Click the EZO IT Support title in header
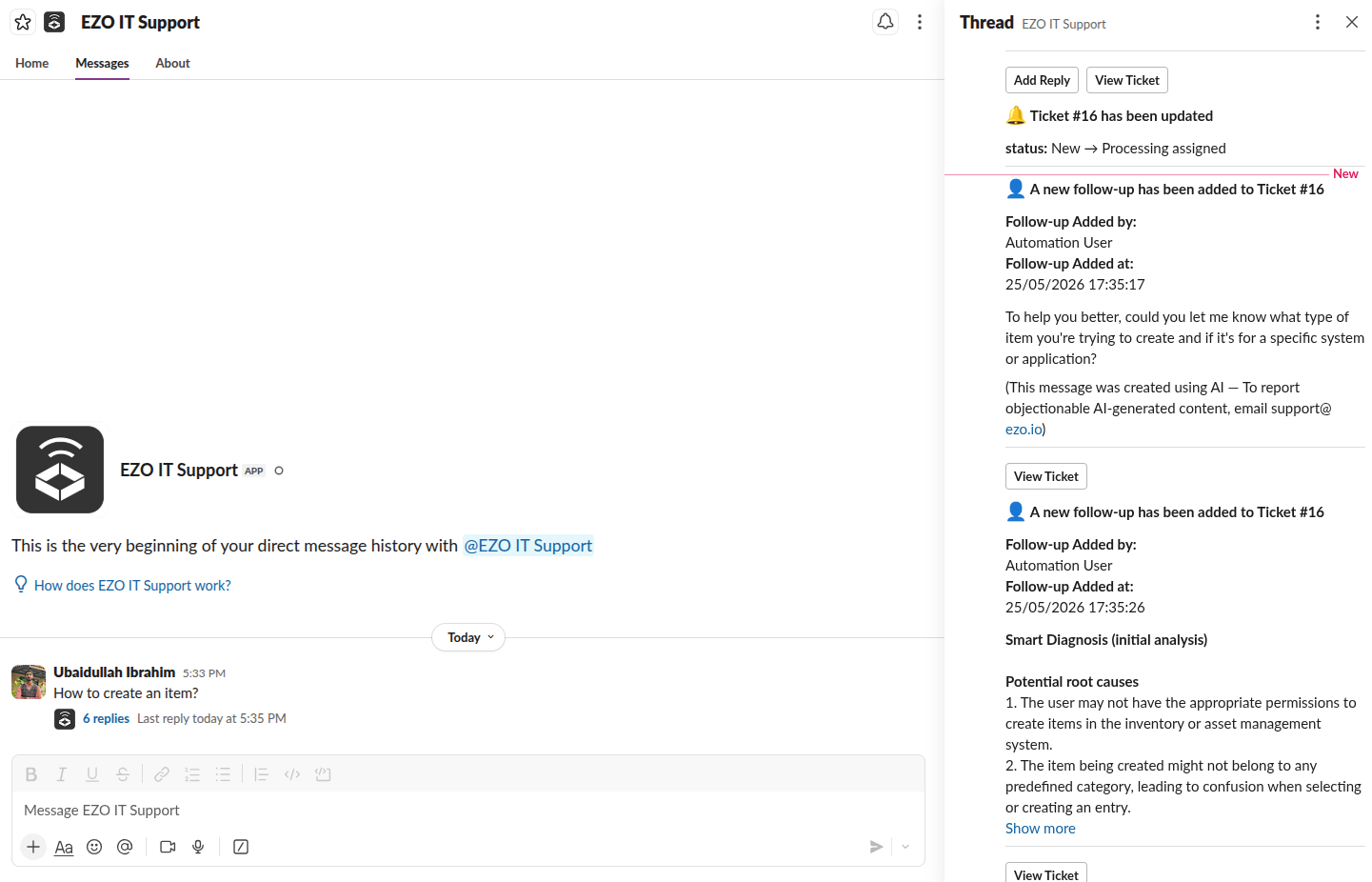Viewport: 1372px width, 882px height. click(140, 22)
